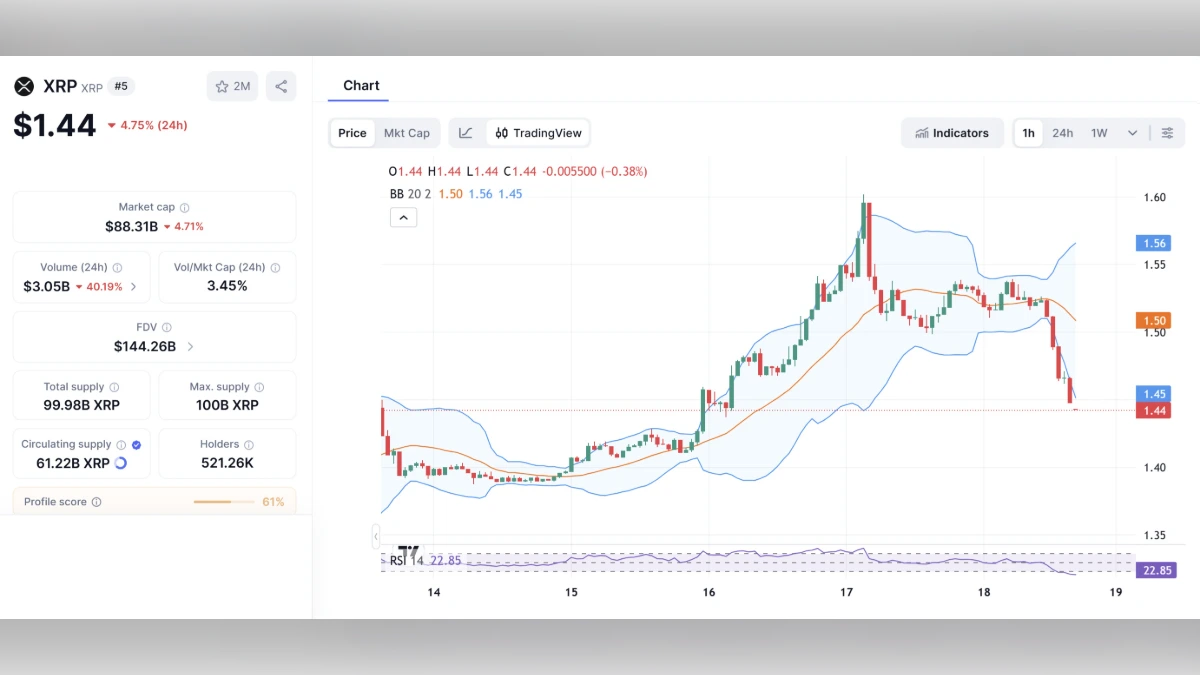Open the extra timeframes chevron dropdown
The image size is (1200, 675).
coord(1132,132)
